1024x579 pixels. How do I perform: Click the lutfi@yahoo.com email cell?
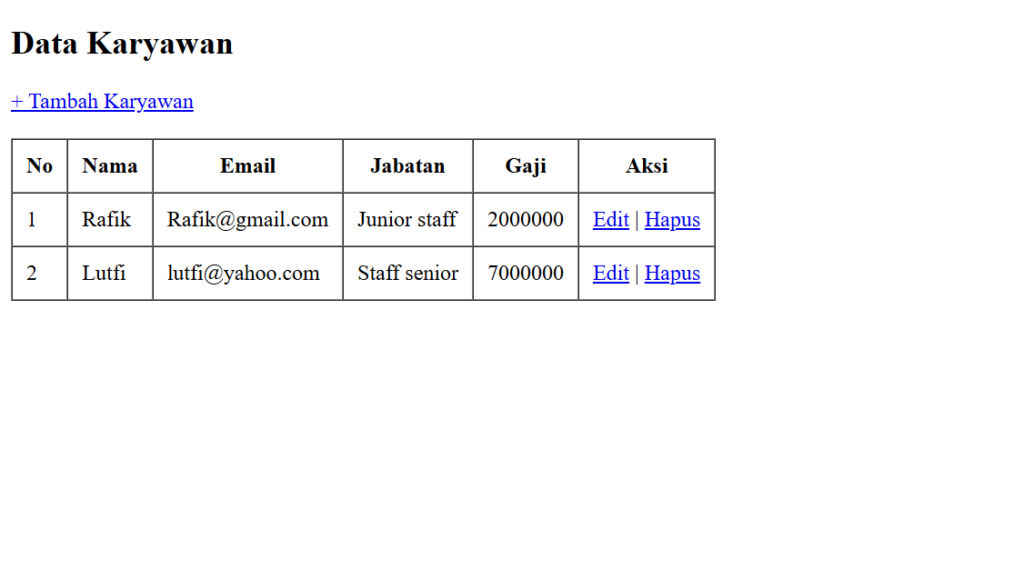click(x=243, y=273)
